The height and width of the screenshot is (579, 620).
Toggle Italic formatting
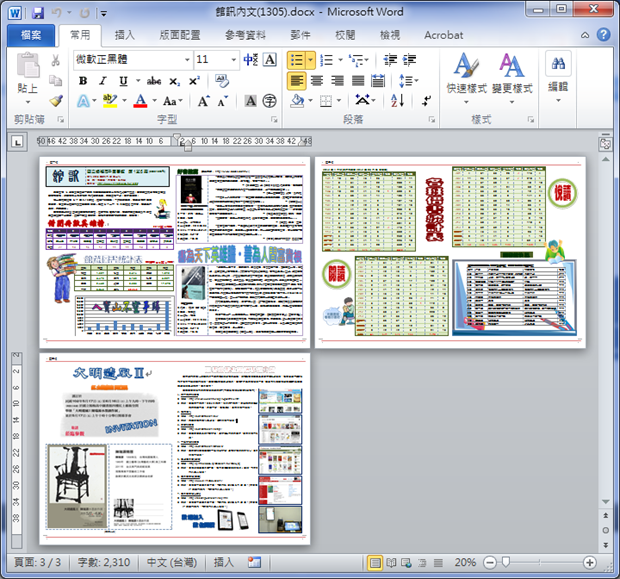click(x=103, y=81)
